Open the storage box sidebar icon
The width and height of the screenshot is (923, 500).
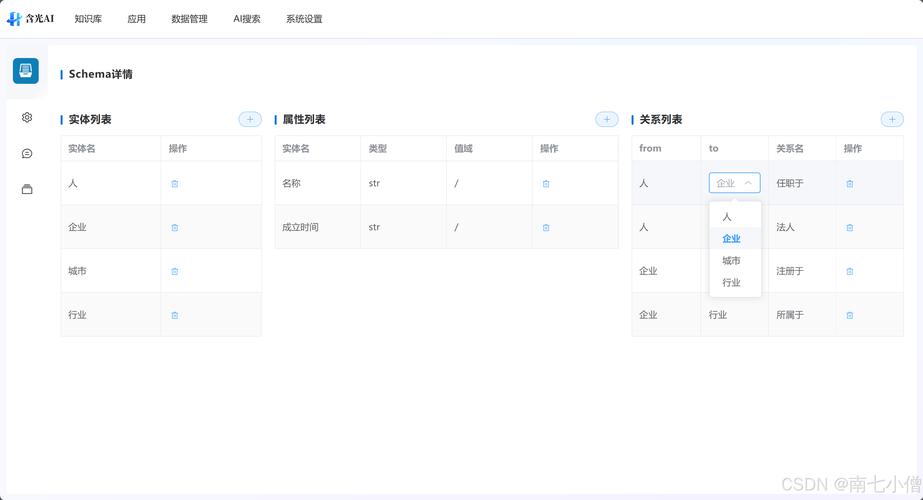[27, 189]
